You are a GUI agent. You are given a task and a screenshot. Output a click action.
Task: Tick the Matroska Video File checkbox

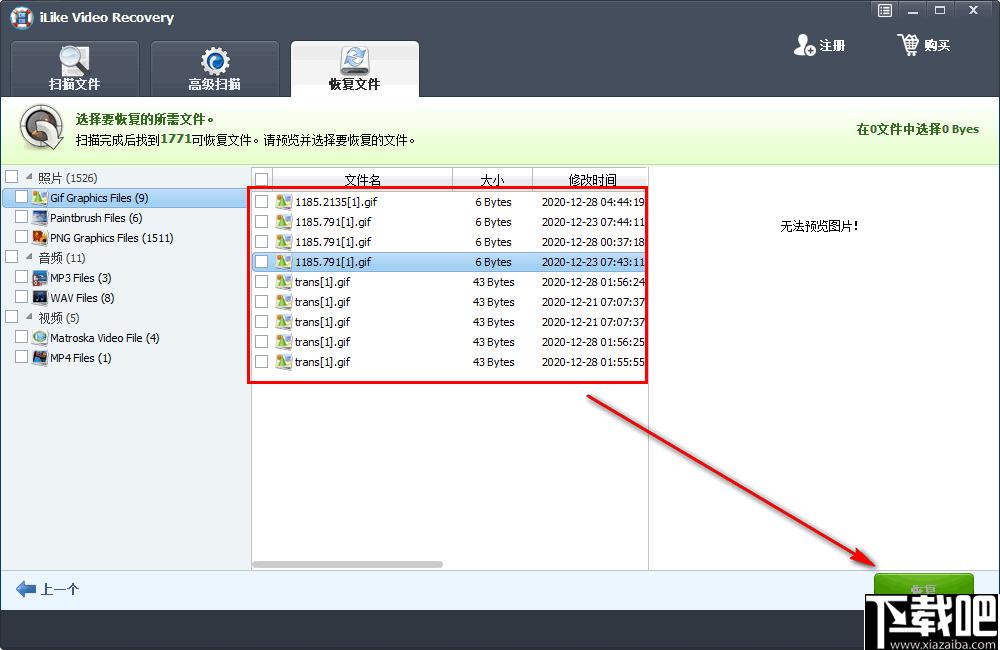[x=21, y=337]
